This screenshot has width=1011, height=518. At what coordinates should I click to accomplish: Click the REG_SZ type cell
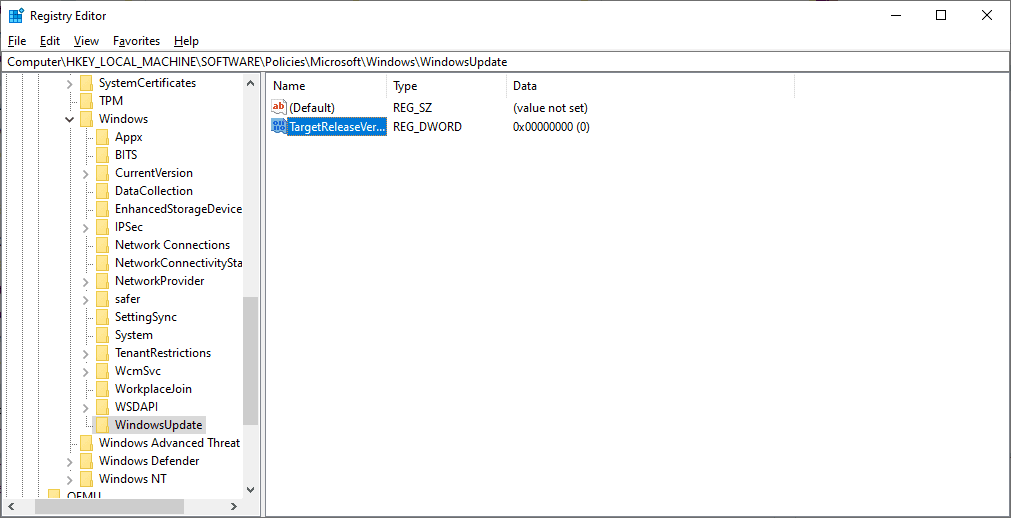click(412, 108)
